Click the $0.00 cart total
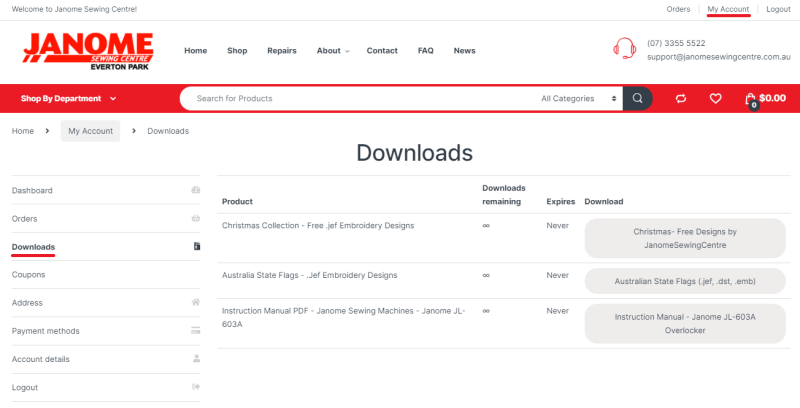The height and width of the screenshot is (408, 800). pos(772,98)
